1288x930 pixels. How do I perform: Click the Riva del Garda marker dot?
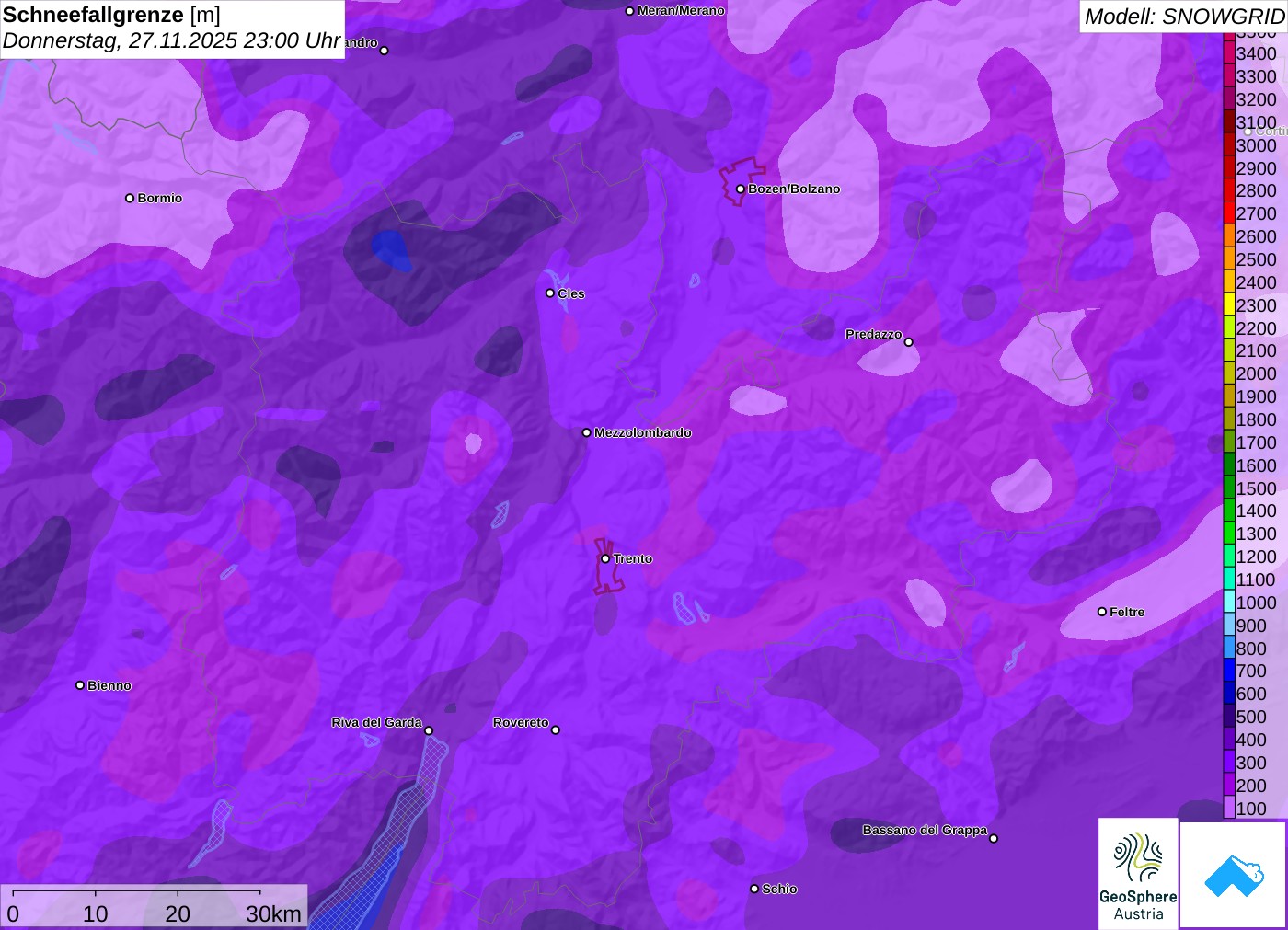(429, 730)
